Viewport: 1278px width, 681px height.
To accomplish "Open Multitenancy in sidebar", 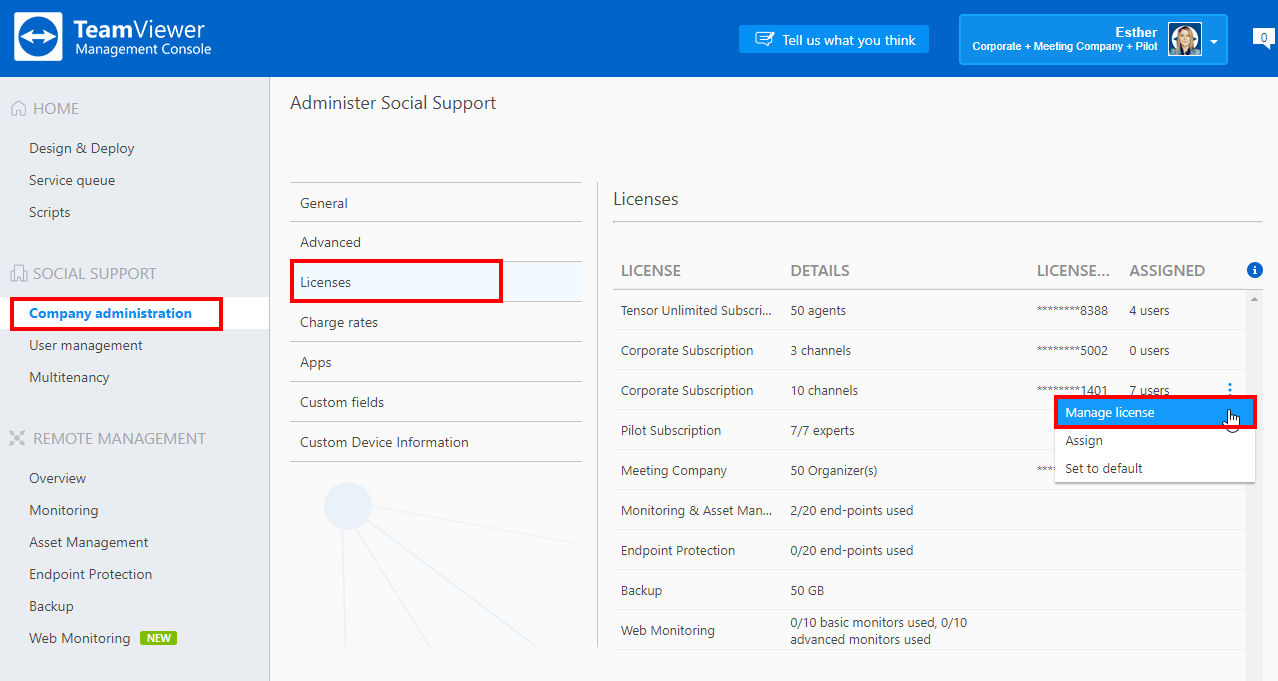I will (69, 377).
